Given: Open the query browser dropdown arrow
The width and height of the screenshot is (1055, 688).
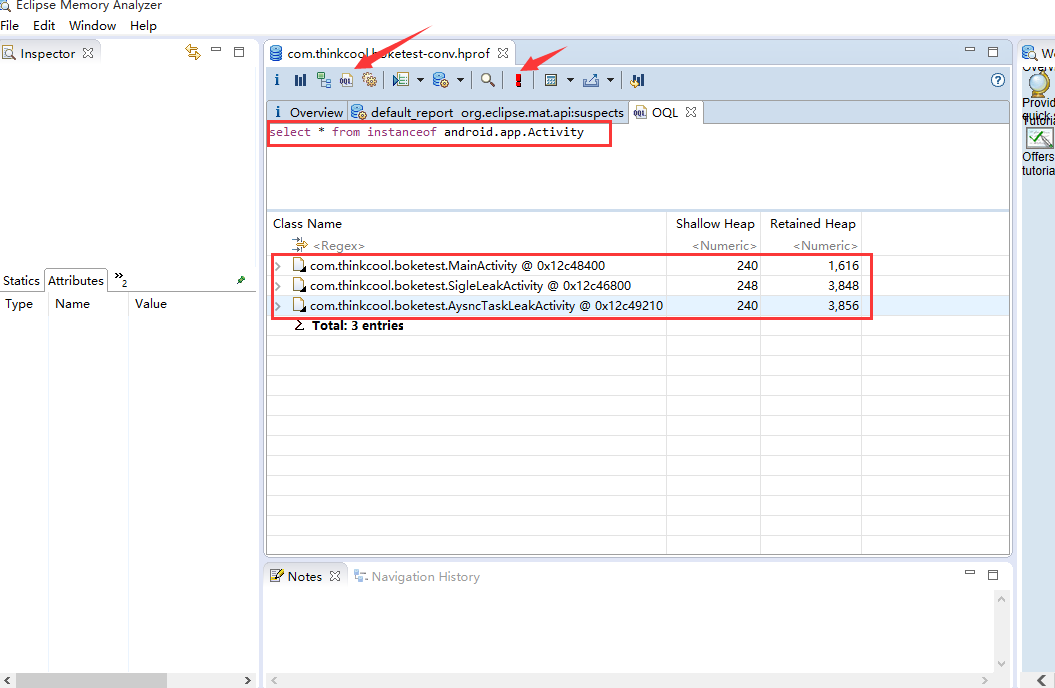Looking at the screenshot, I should (x=461, y=80).
